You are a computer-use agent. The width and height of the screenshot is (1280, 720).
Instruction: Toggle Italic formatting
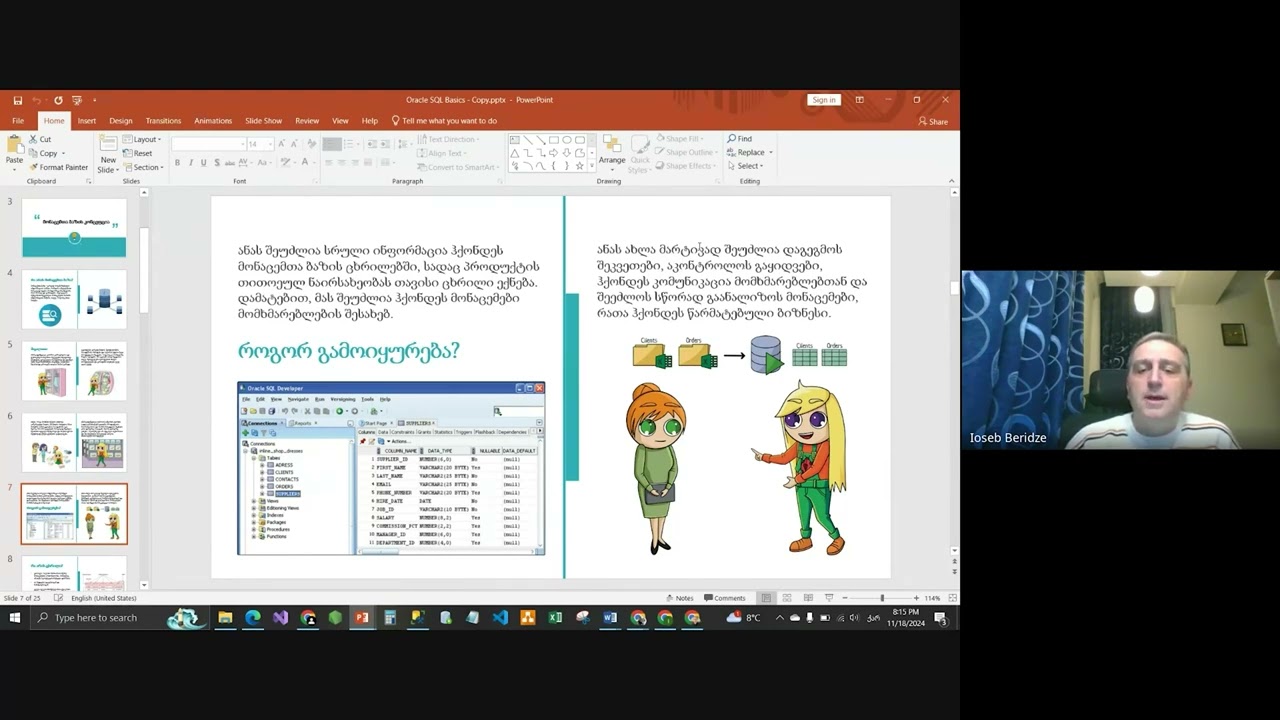(x=190, y=163)
